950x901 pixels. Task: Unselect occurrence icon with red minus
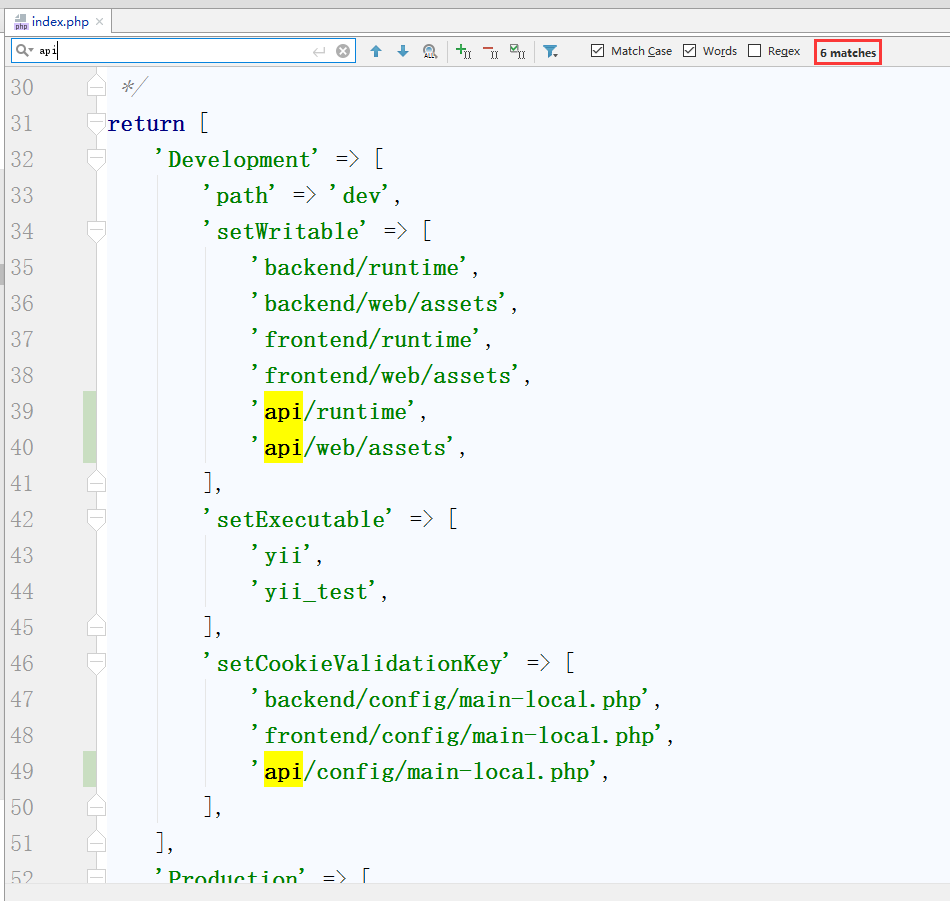[490, 51]
